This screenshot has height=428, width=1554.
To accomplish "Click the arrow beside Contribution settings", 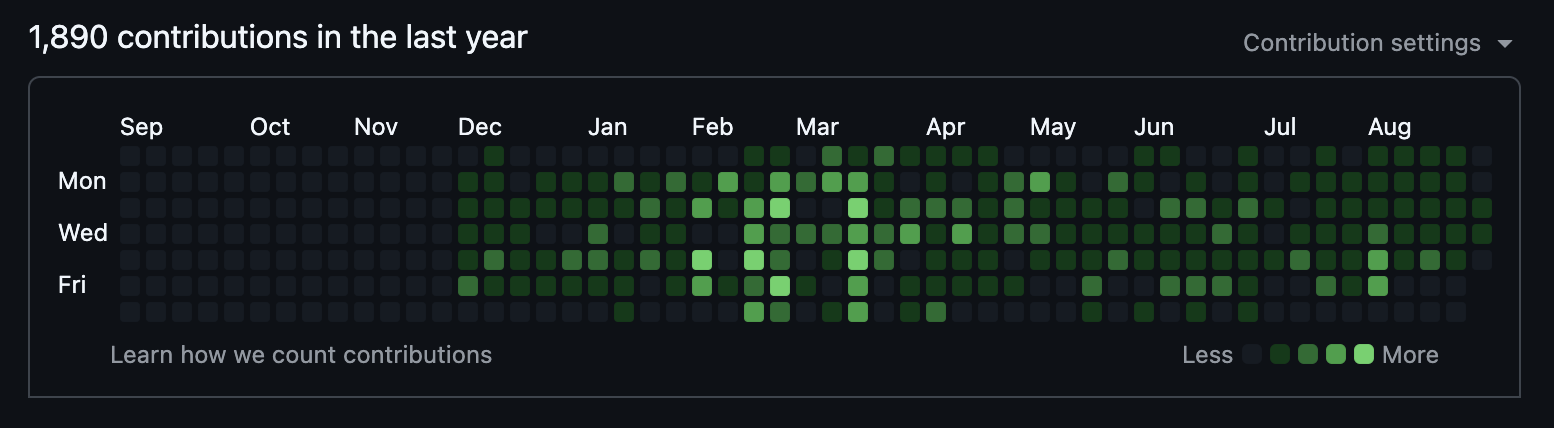I will (x=1504, y=44).
